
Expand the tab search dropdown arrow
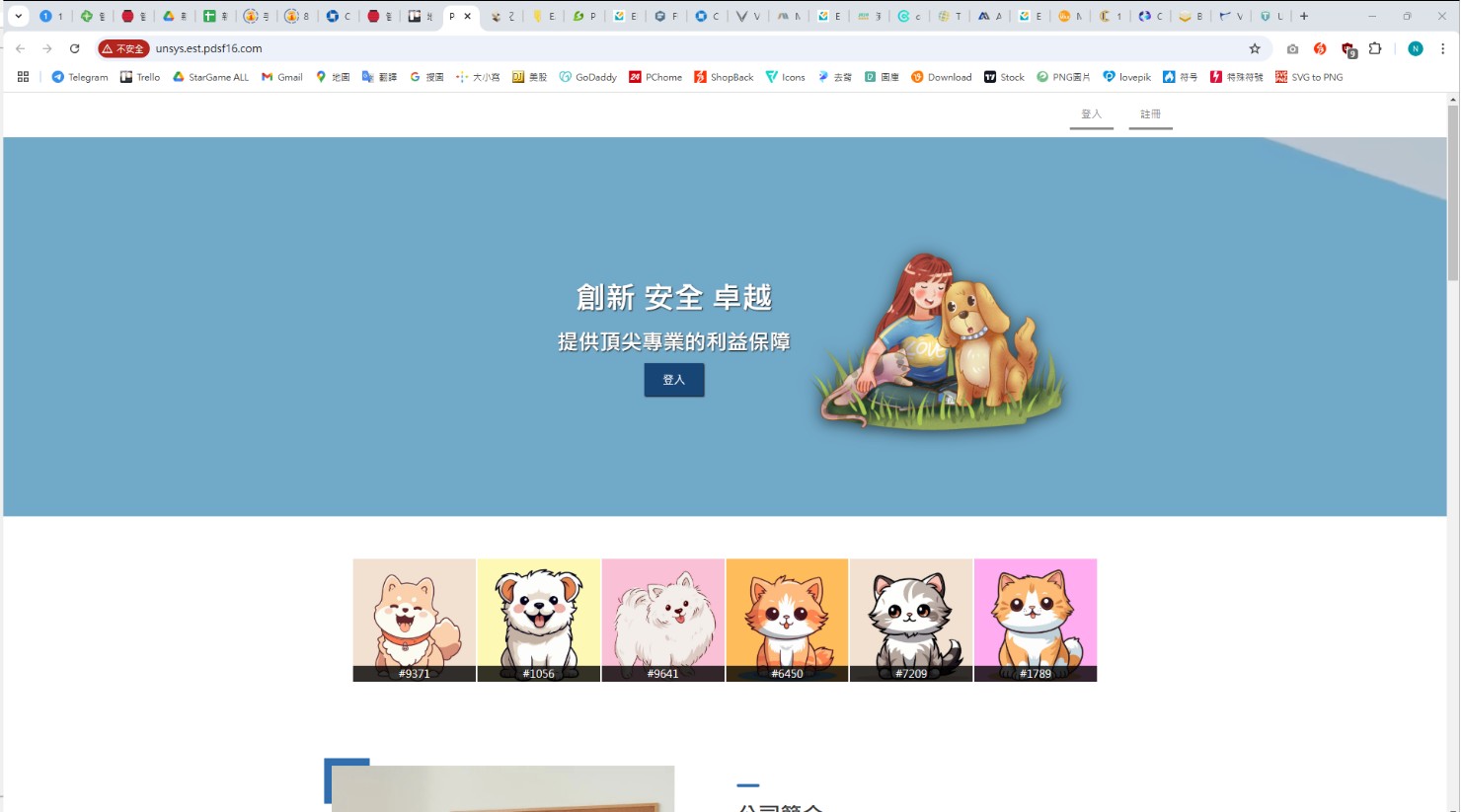point(18,16)
